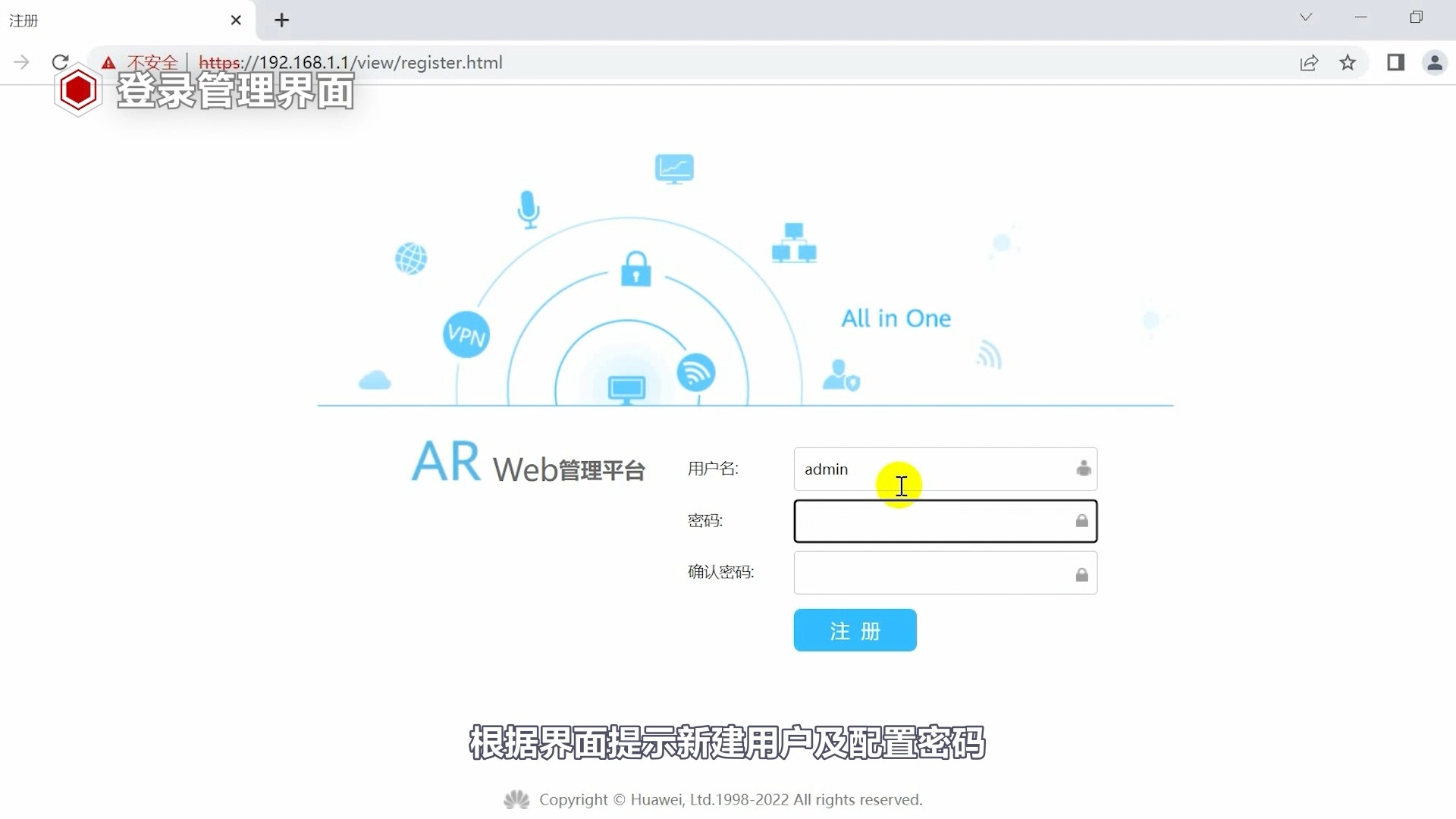
Task: Close the 注册 tab
Action: tap(236, 20)
